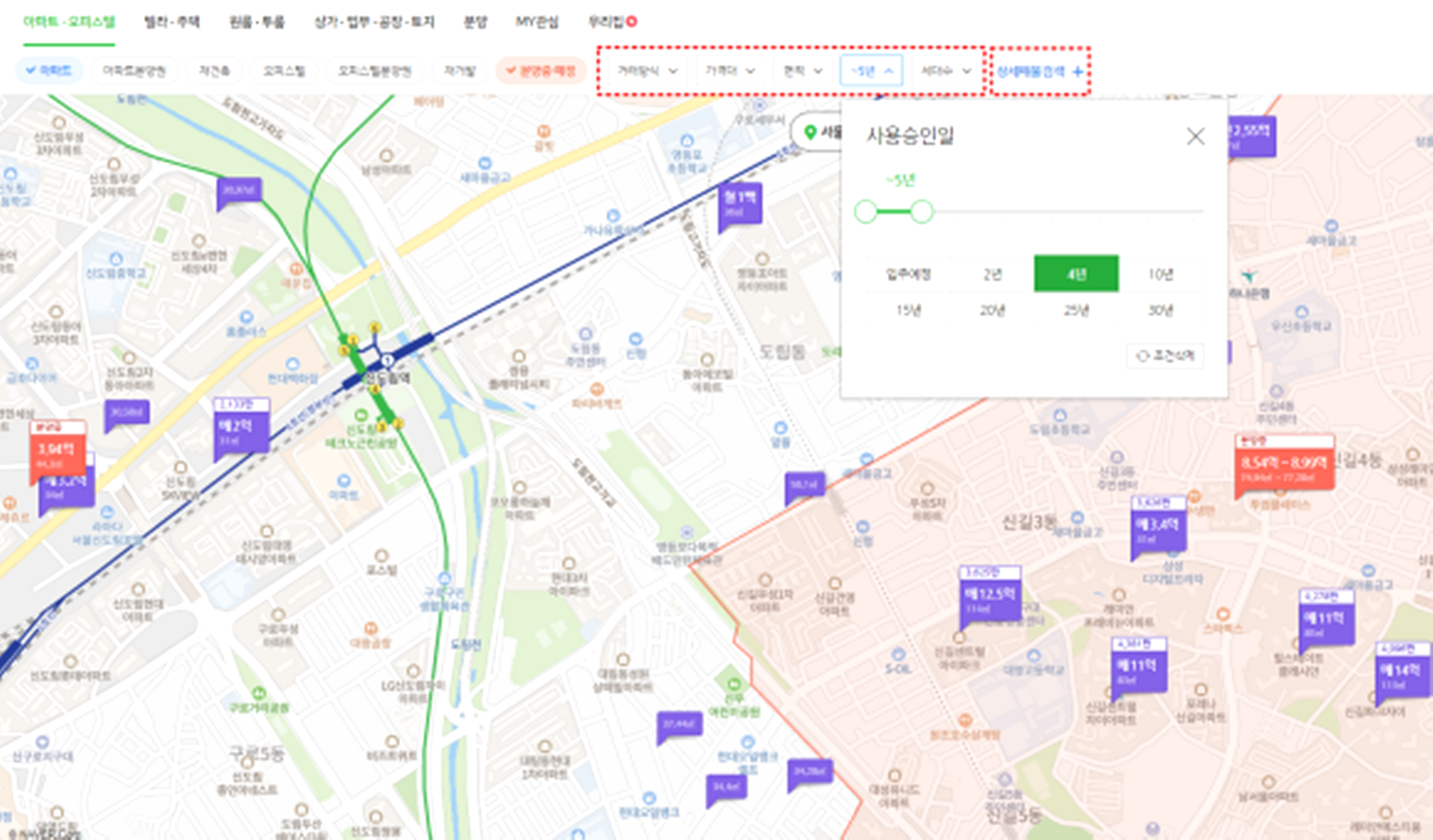Click the right handle of year slider
Image resolution: width=1433 pixels, height=840 pixels.
922,212
